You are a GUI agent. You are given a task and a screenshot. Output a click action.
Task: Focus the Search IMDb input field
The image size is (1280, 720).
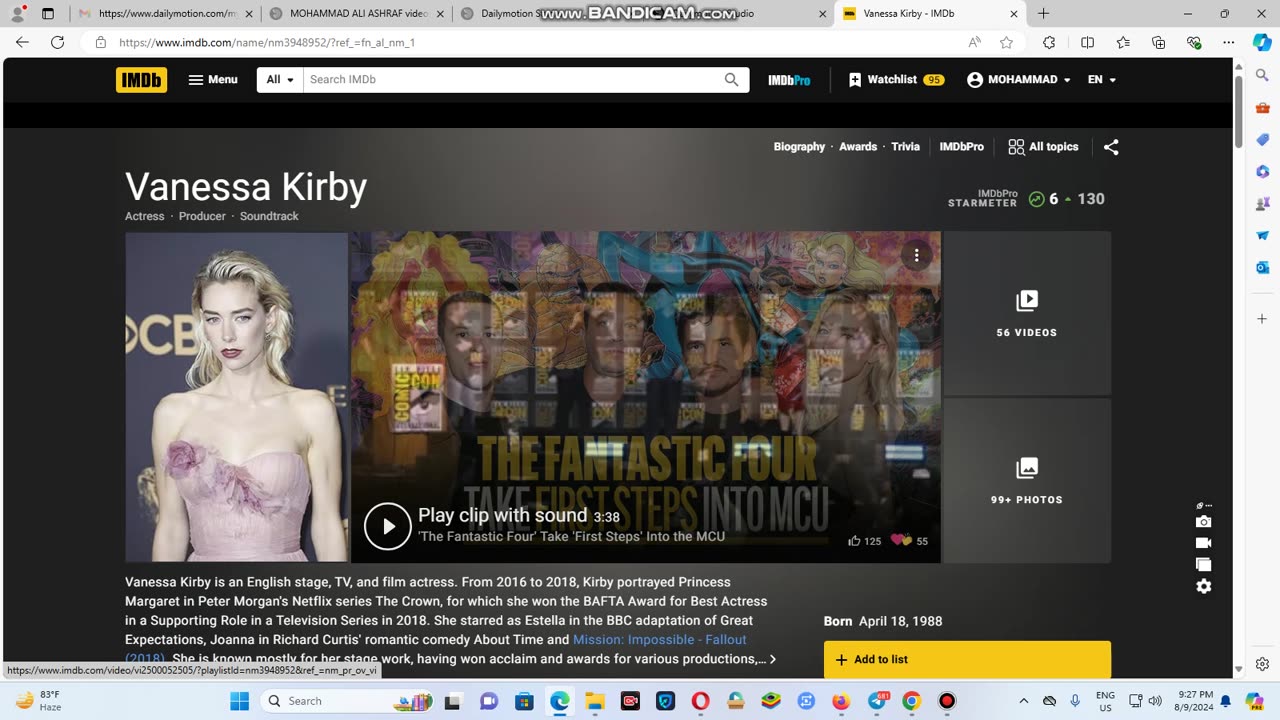point(512,80)
